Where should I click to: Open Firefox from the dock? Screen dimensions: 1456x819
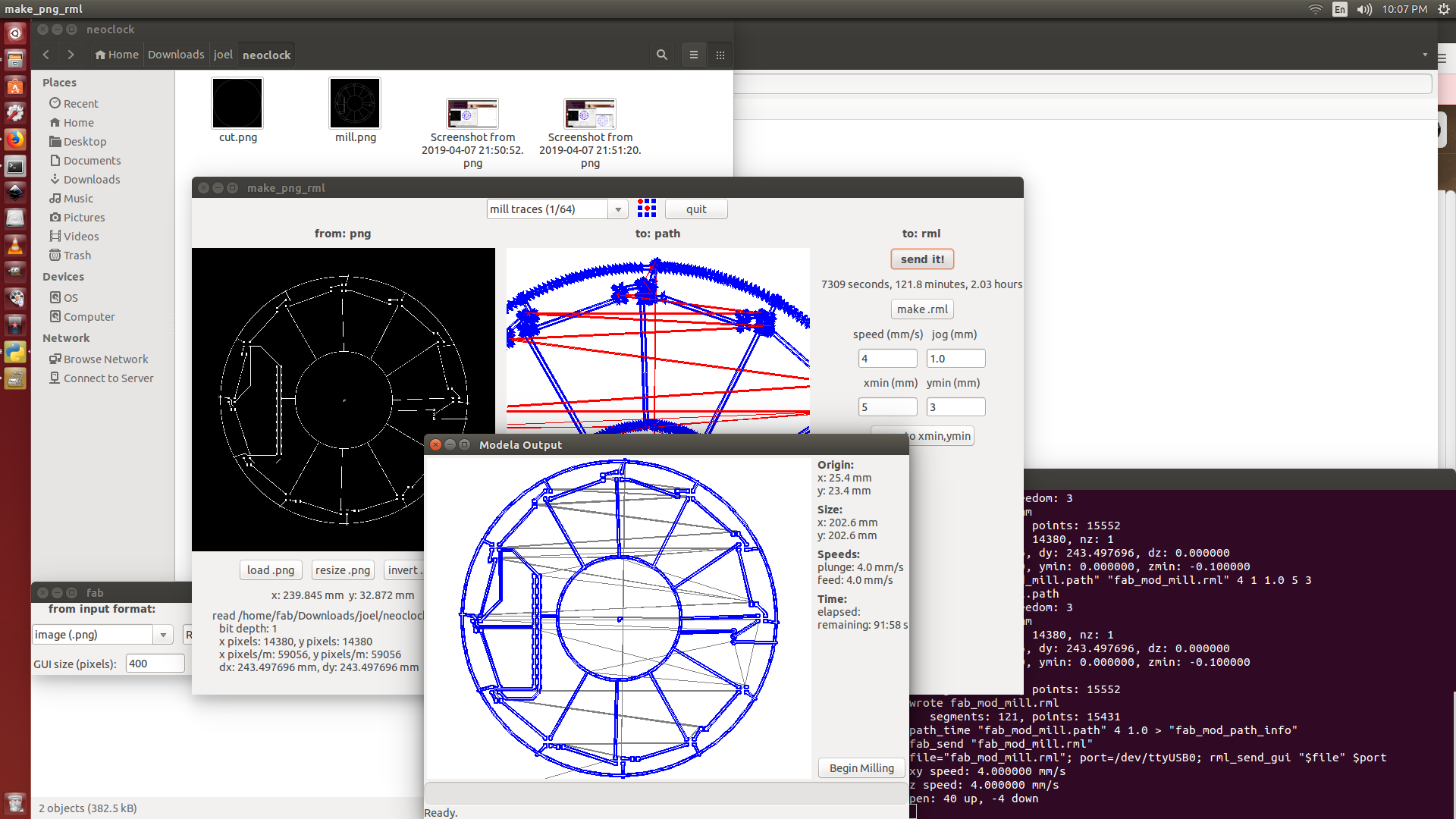pyautogui.click(x=14, y=140)
